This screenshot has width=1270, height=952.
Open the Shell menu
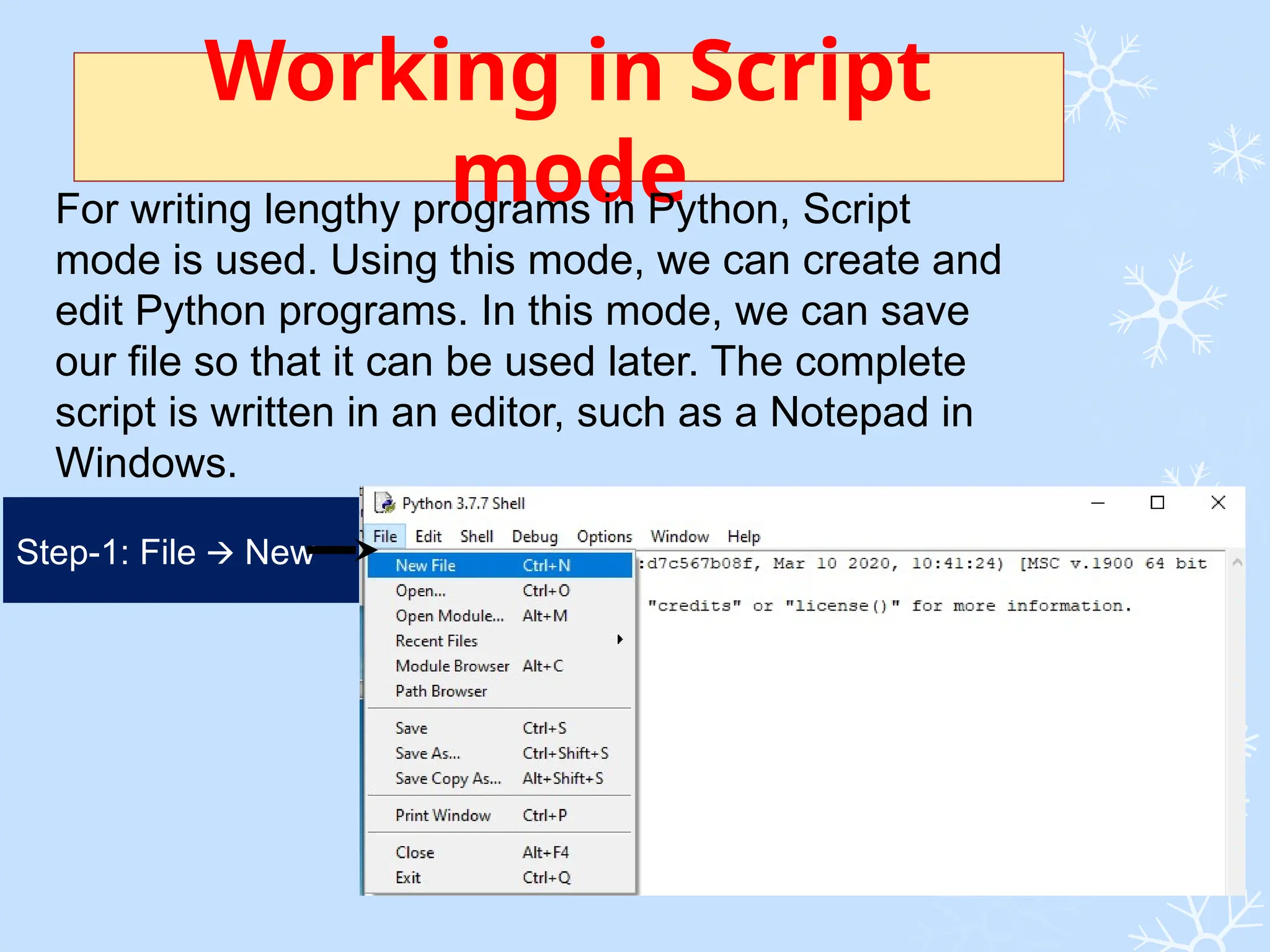[x=476, y=536]
